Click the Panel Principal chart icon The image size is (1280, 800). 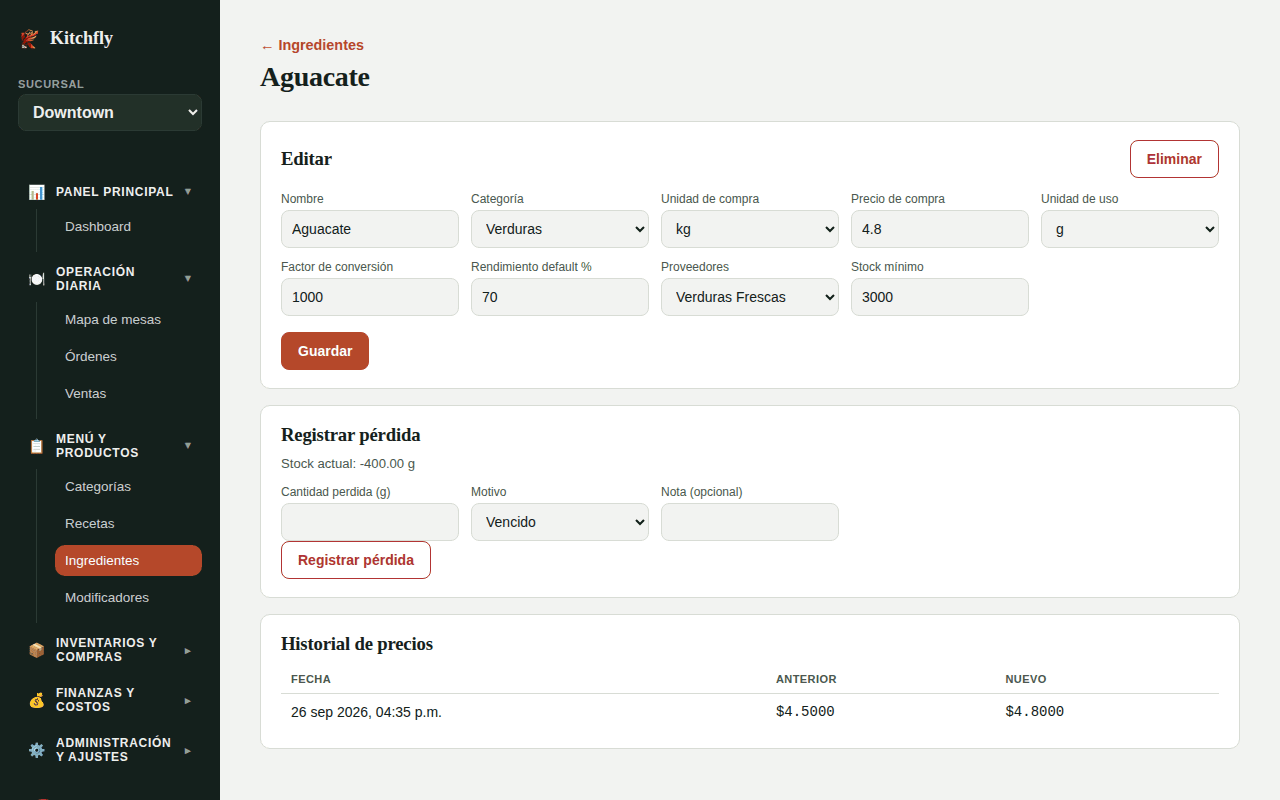coord(36,192)
